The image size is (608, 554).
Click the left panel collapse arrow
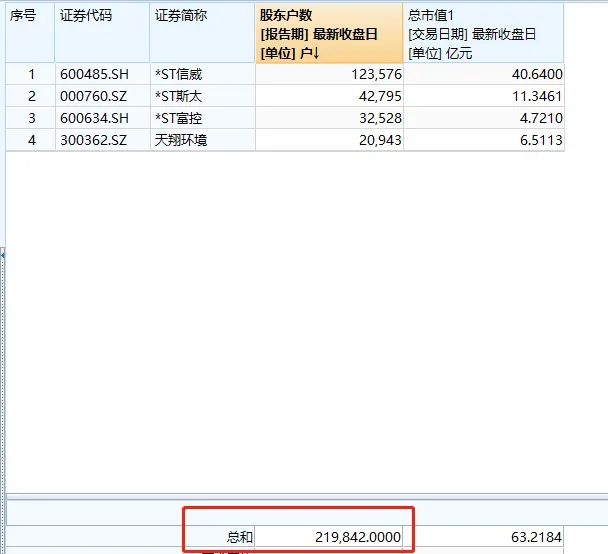(3, 255)
